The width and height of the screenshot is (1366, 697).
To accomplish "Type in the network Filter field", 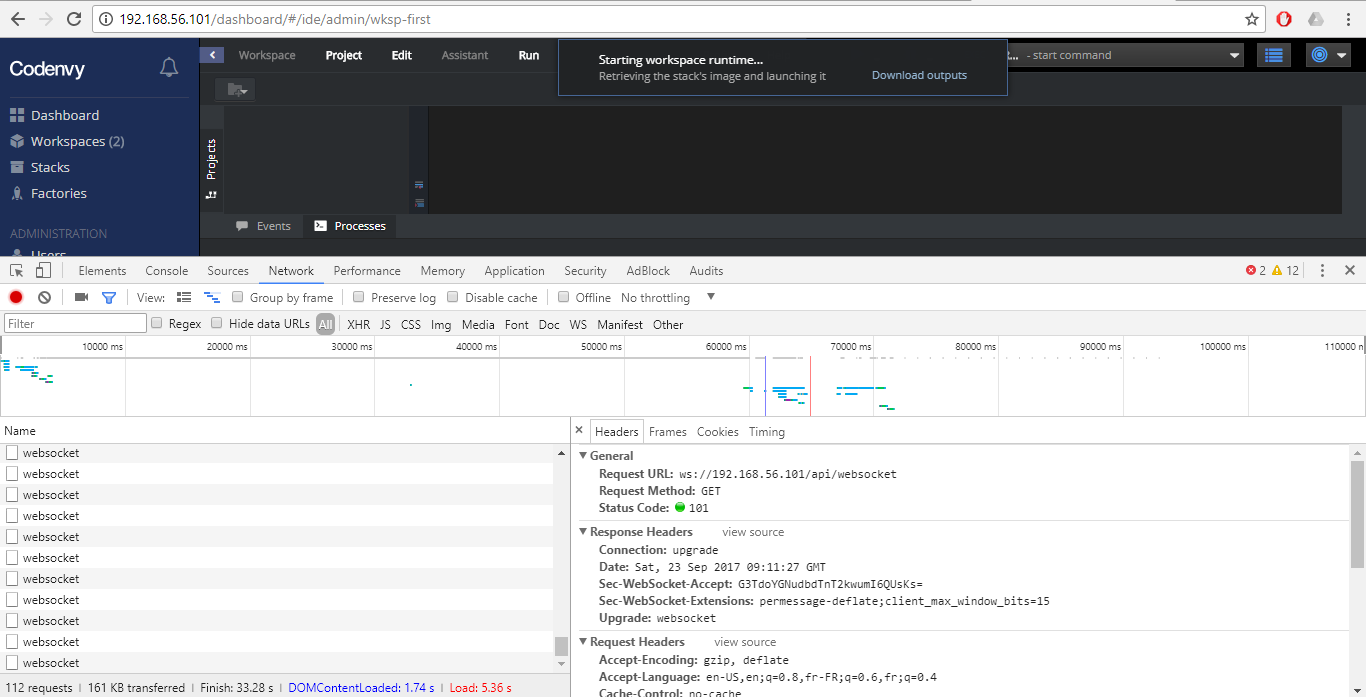I will [74, 323].
